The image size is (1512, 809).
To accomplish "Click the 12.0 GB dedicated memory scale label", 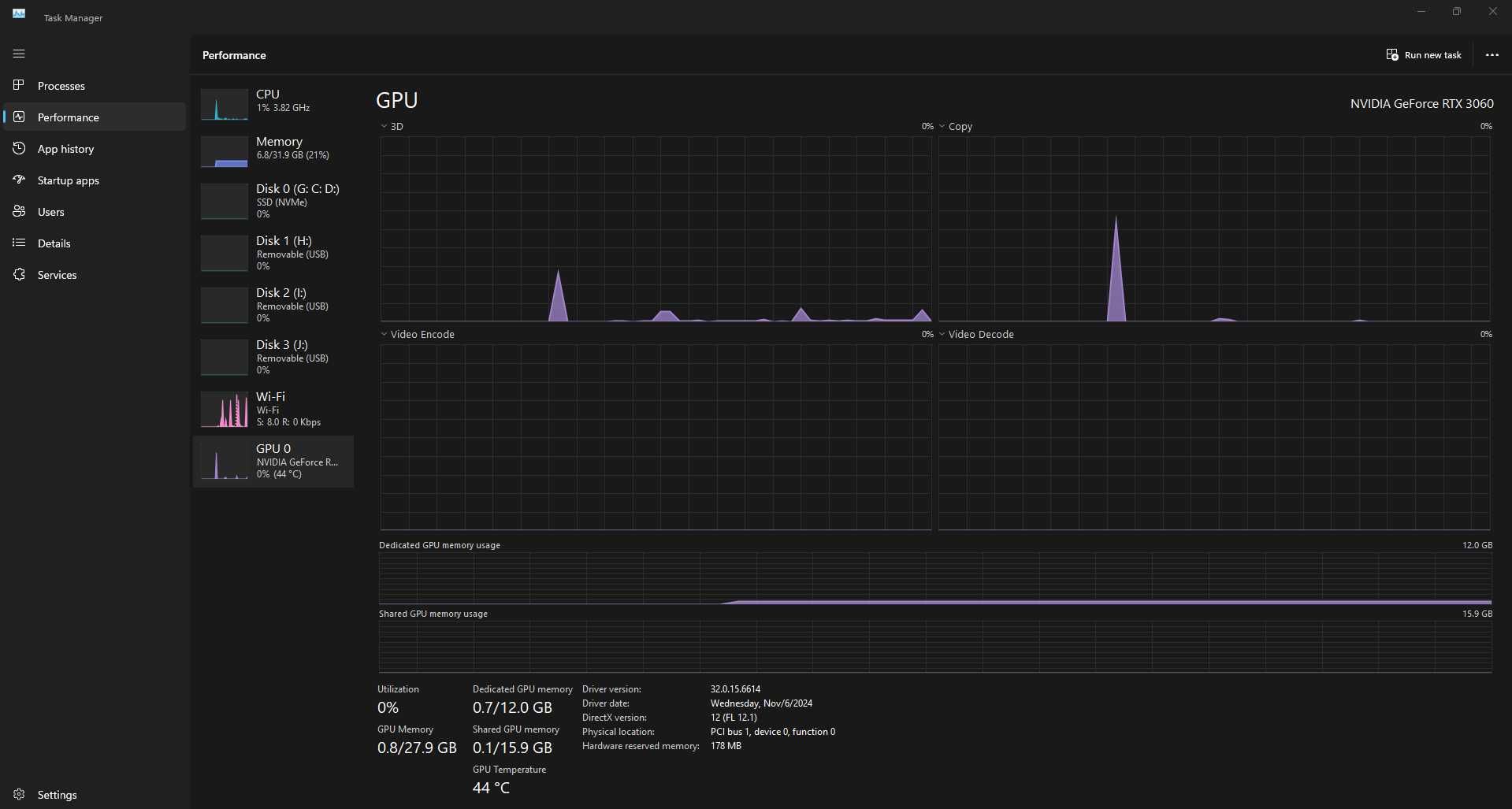I will tap(1477, 545).
